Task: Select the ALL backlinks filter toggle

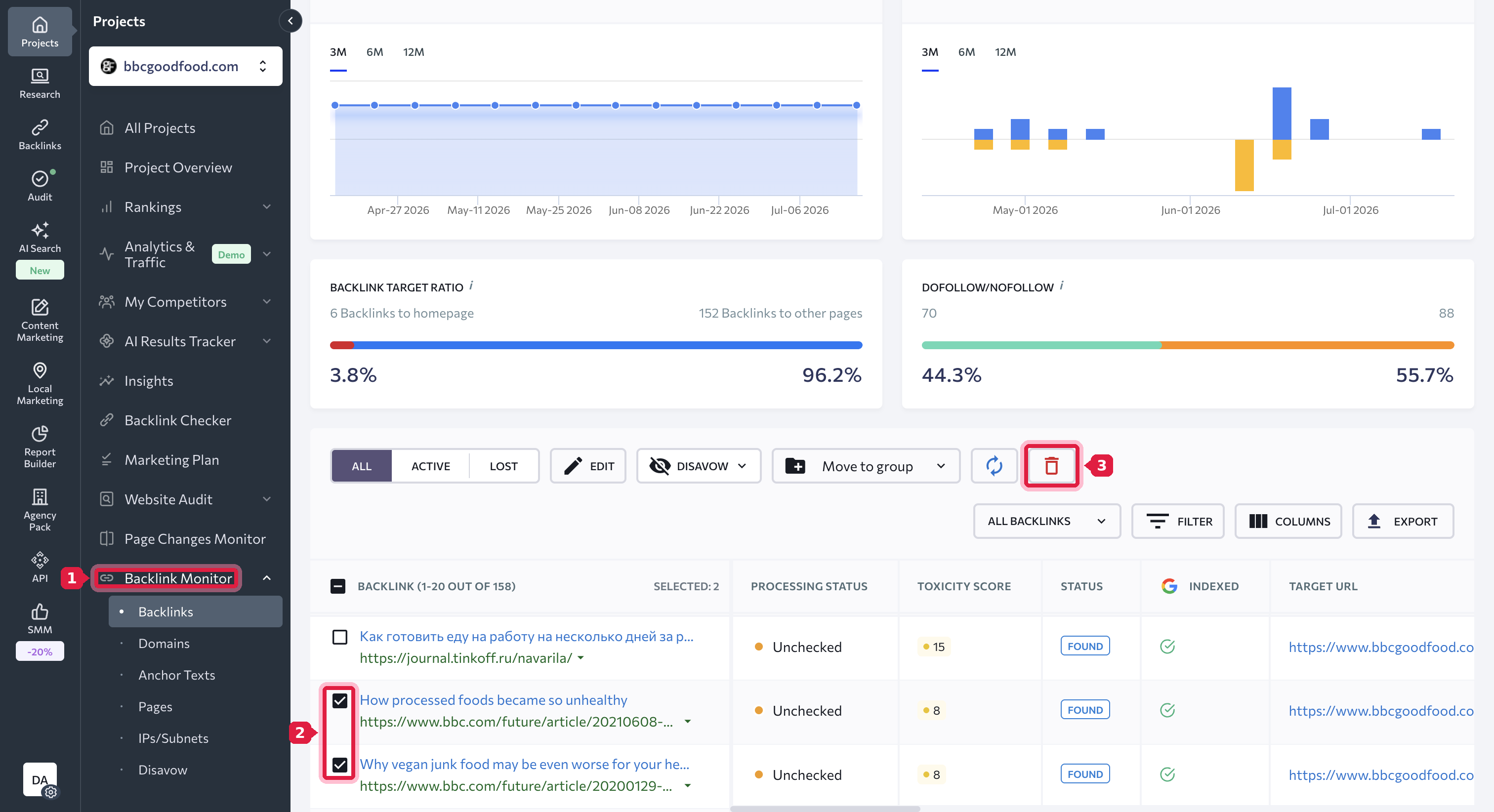Action: 361,466
